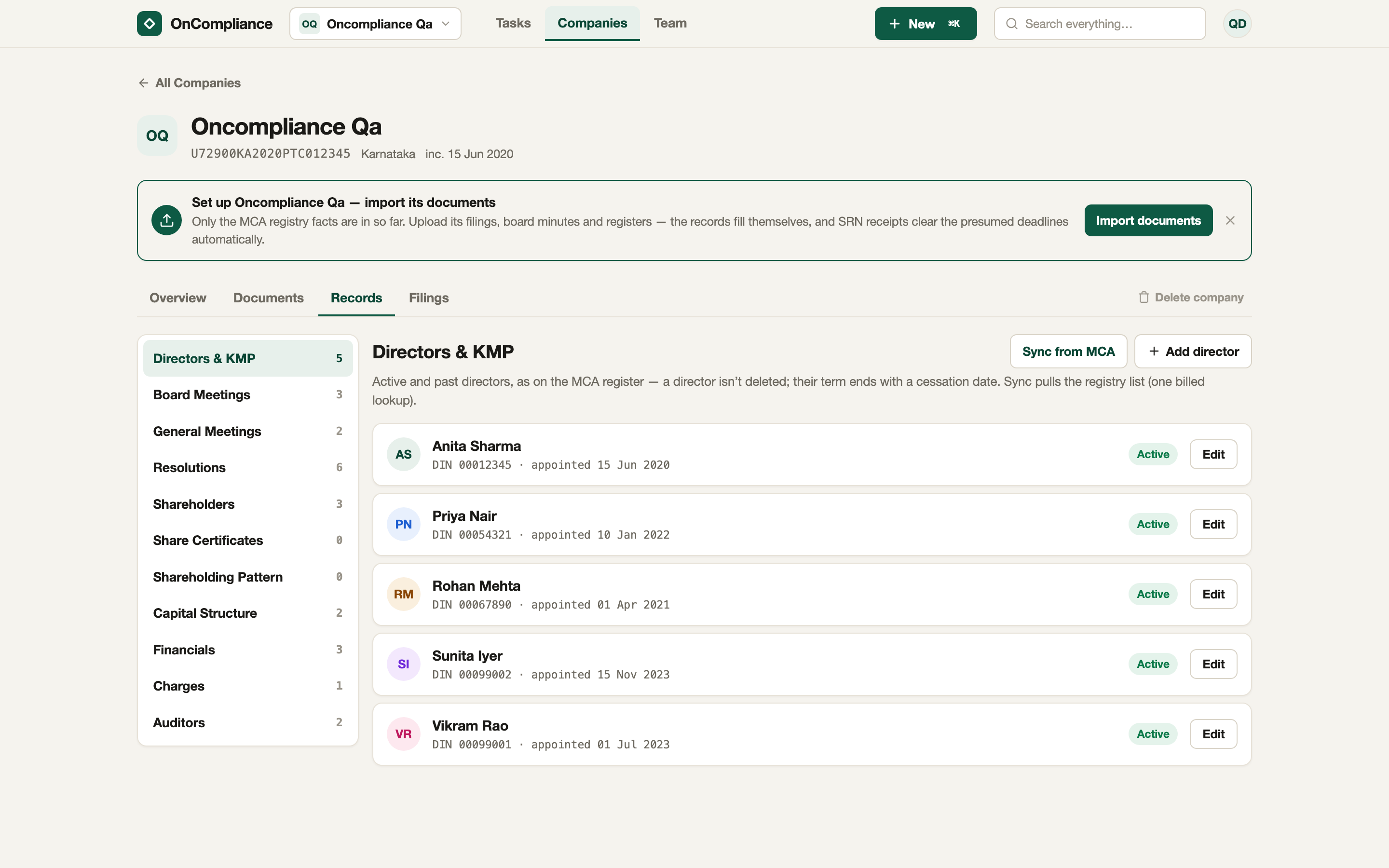This screenshot has width=1389, height=868.
Task: Open Share Certificates records
Action: [x=247, y=540]
